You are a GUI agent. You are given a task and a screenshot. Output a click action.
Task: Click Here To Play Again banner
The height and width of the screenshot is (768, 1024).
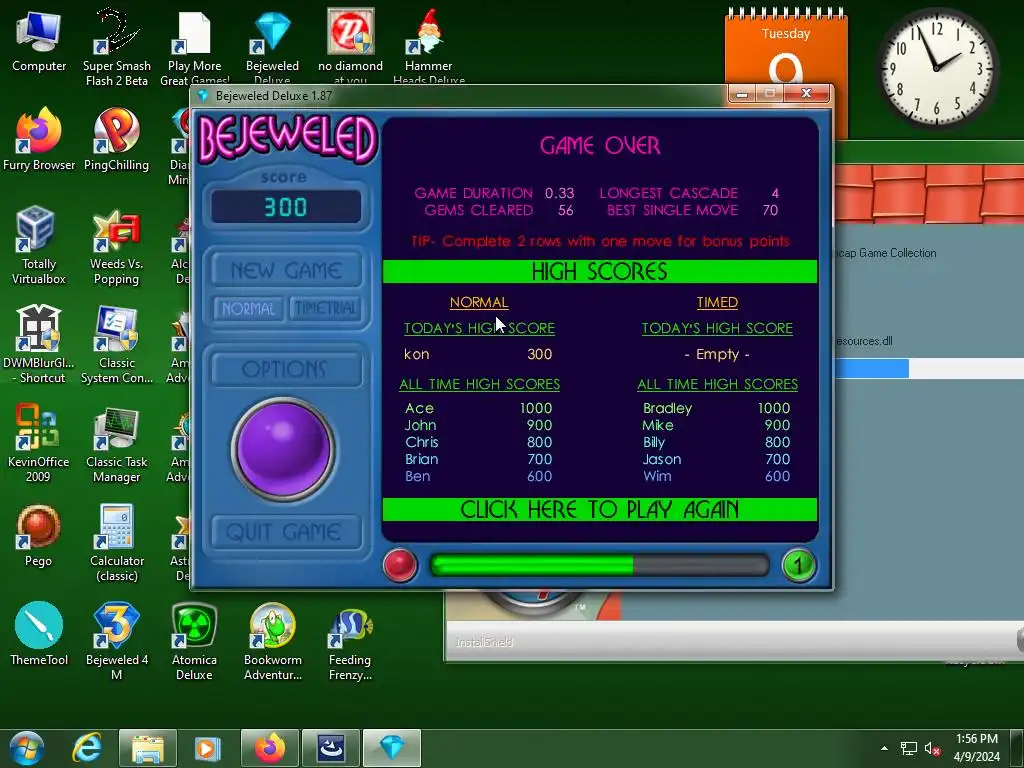(x=600, y=509)
